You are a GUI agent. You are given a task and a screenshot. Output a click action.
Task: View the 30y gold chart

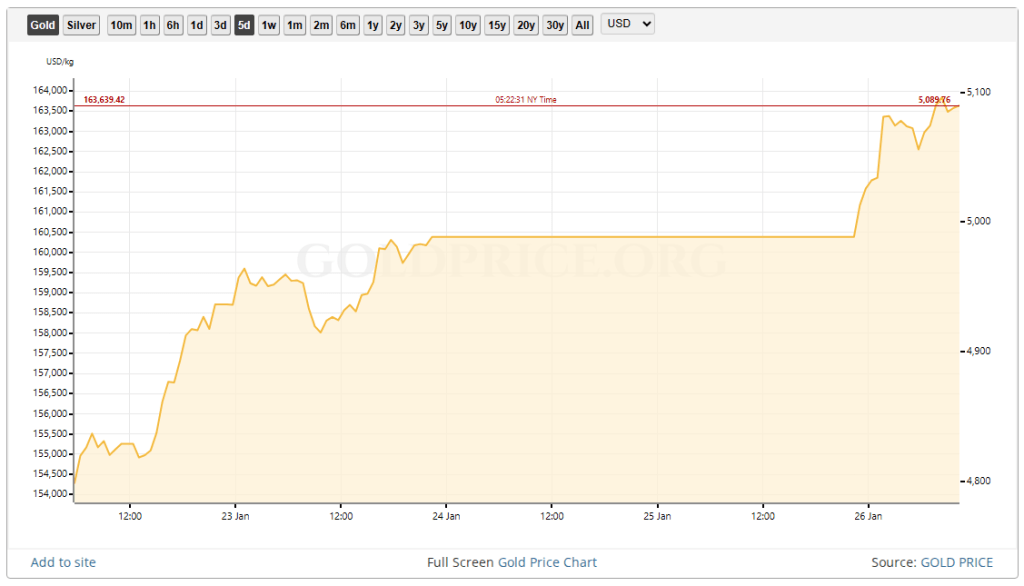555,24
